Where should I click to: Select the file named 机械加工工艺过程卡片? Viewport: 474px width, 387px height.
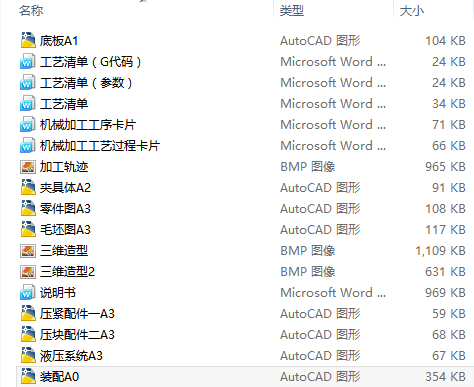pyautogui.click(x=100, y=146)
